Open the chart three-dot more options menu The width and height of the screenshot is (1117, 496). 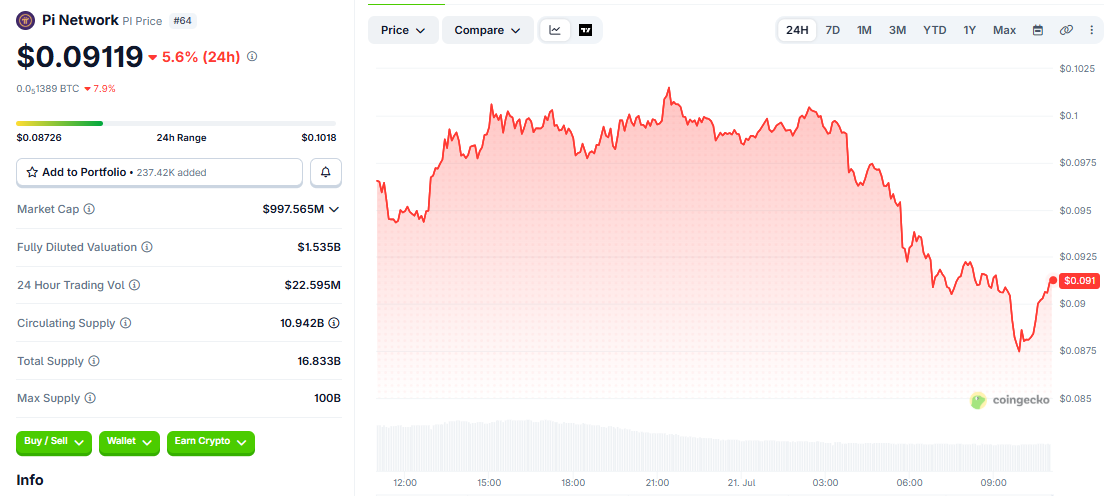(x=1091, y=30)
